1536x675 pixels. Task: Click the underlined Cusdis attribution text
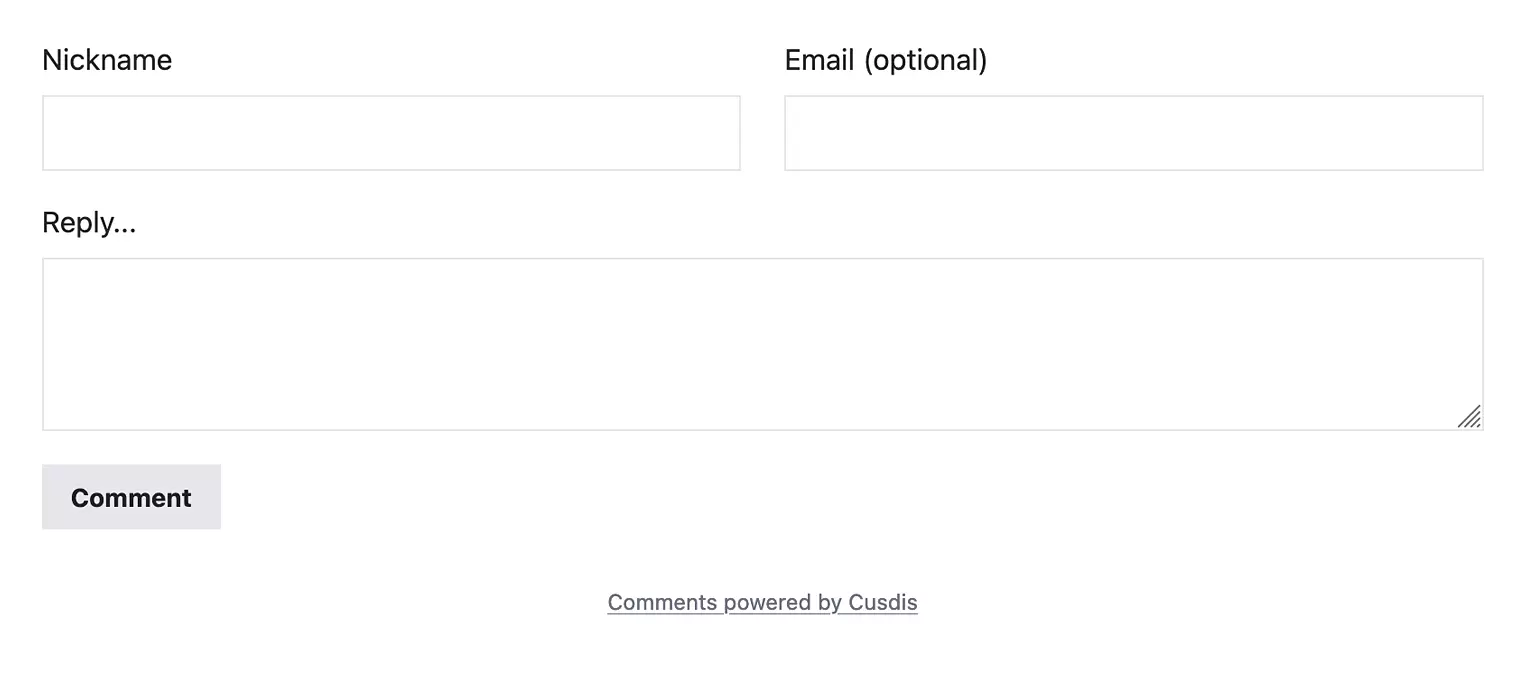click(762, 602)
